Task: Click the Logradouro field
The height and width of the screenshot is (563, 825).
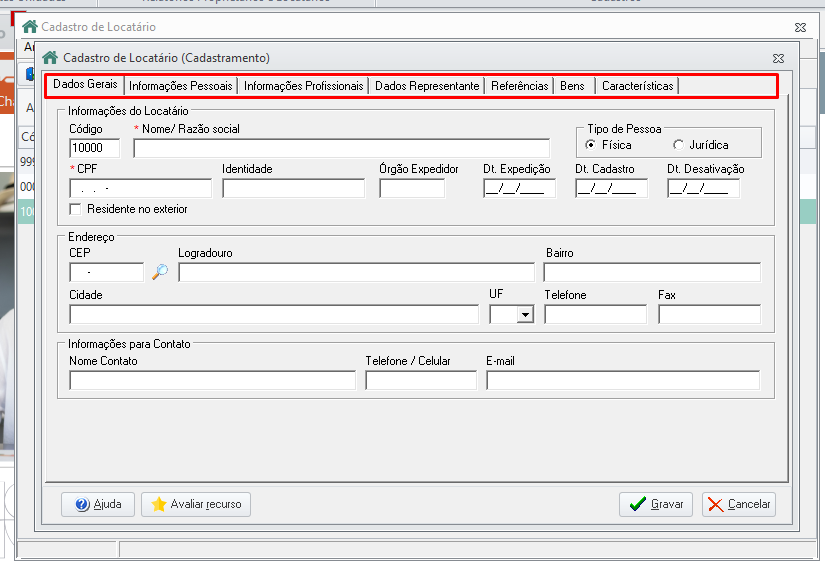Action: pyautogui.click(x=356, y=272)
